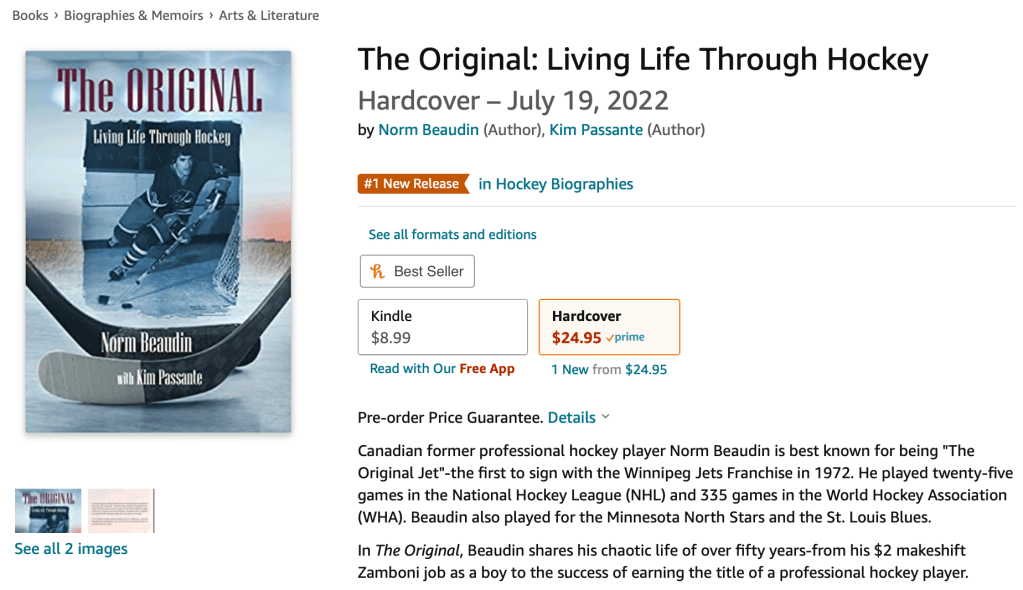
Task: Go to Biographies & Memoirs breadcrumb
Action: coord(133,15)
